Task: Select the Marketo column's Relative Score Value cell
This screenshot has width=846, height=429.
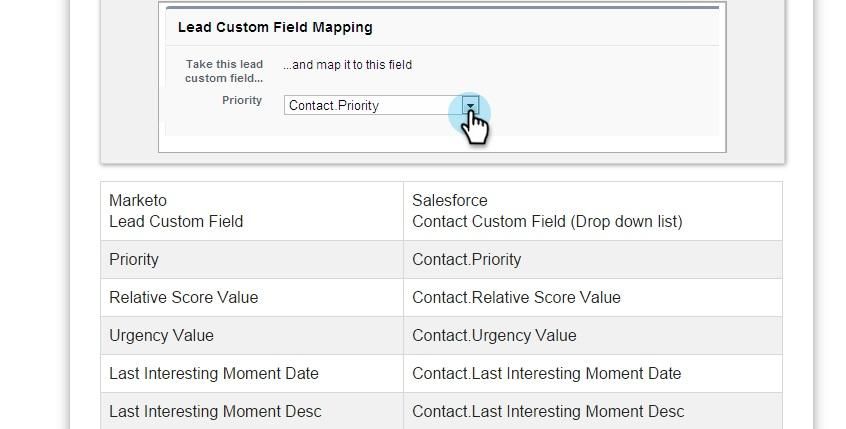Action: pyautogui.click(x=183, y=297)
